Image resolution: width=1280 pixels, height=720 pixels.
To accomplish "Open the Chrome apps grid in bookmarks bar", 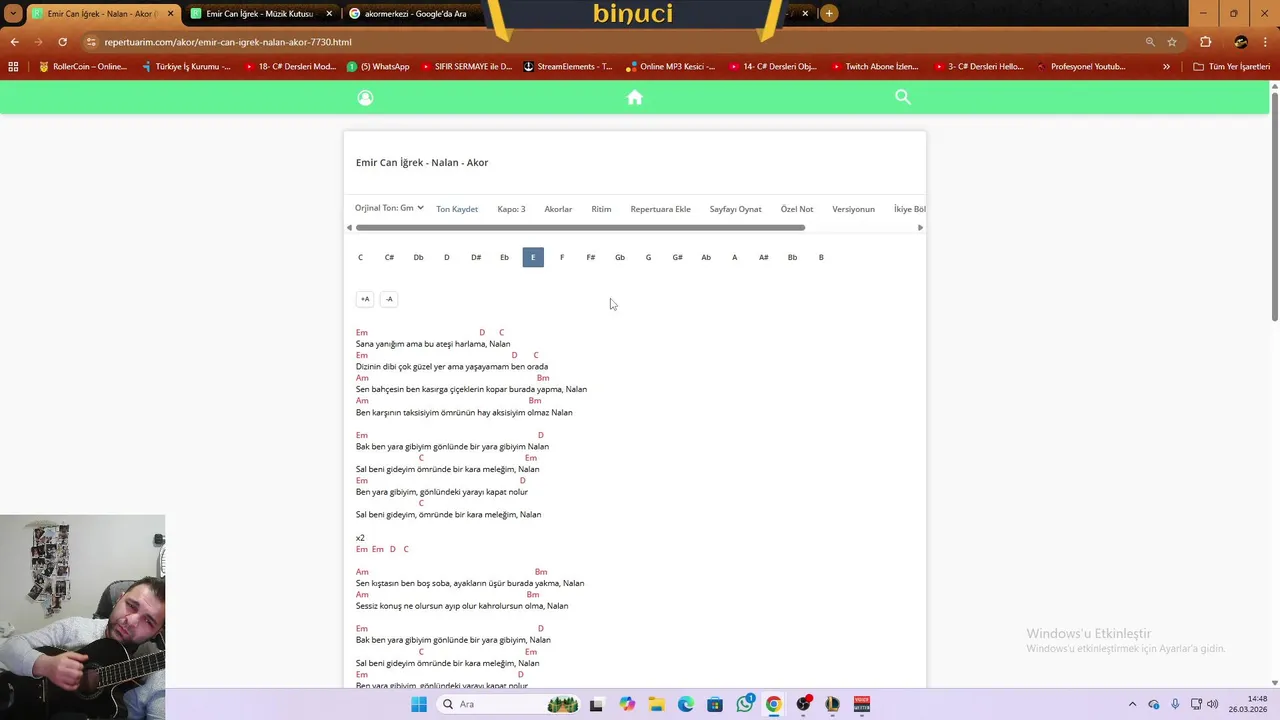I will tap(13, 67).
